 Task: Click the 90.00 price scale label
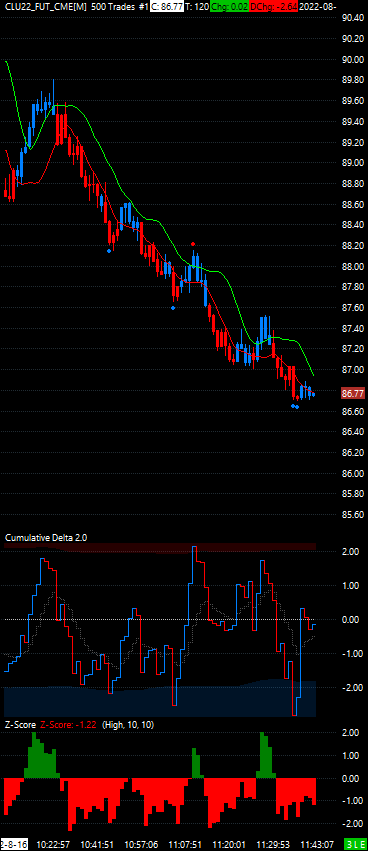coord(353,59)
